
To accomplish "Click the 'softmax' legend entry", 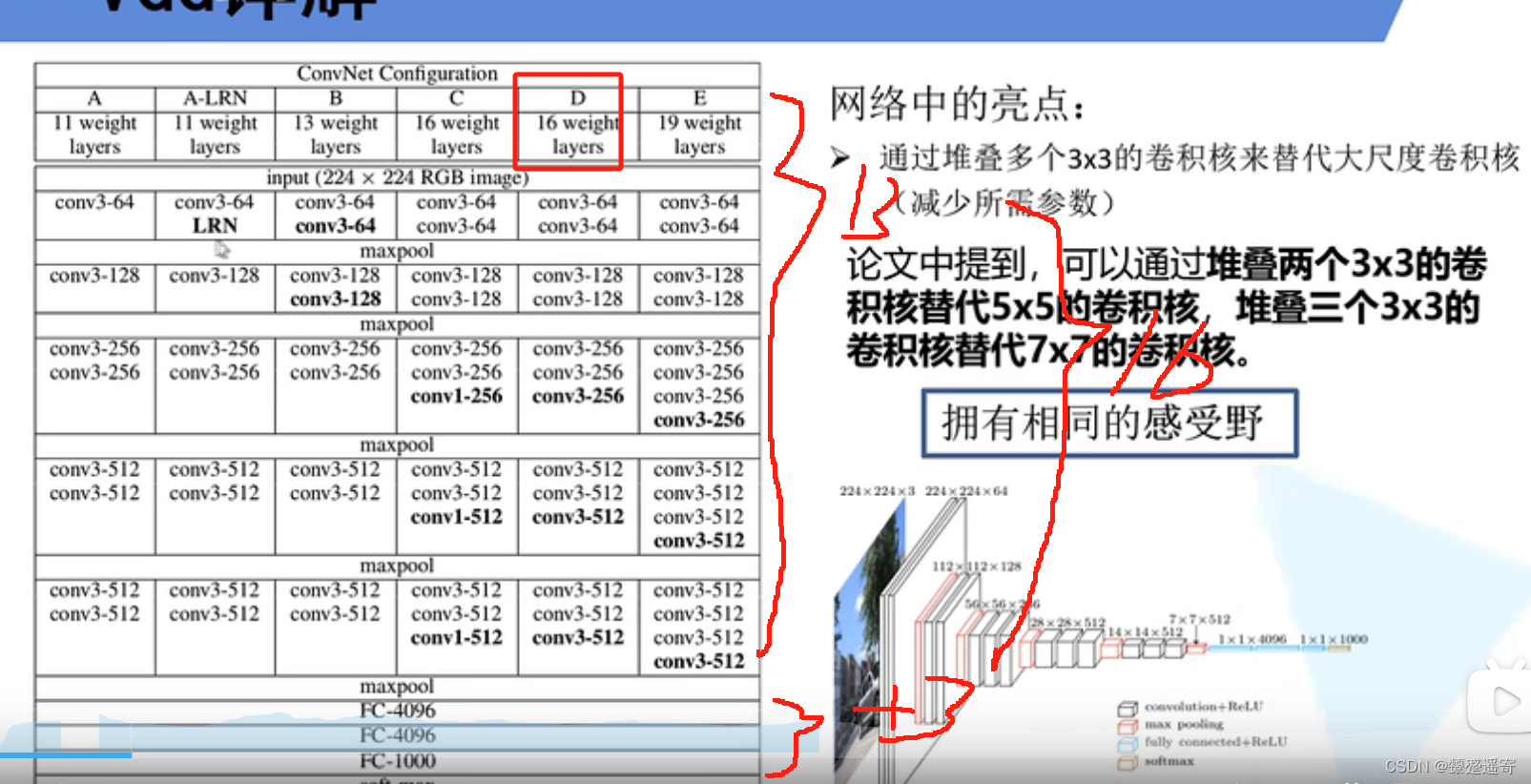I will pyautogui.click(x=1156, y=761).
